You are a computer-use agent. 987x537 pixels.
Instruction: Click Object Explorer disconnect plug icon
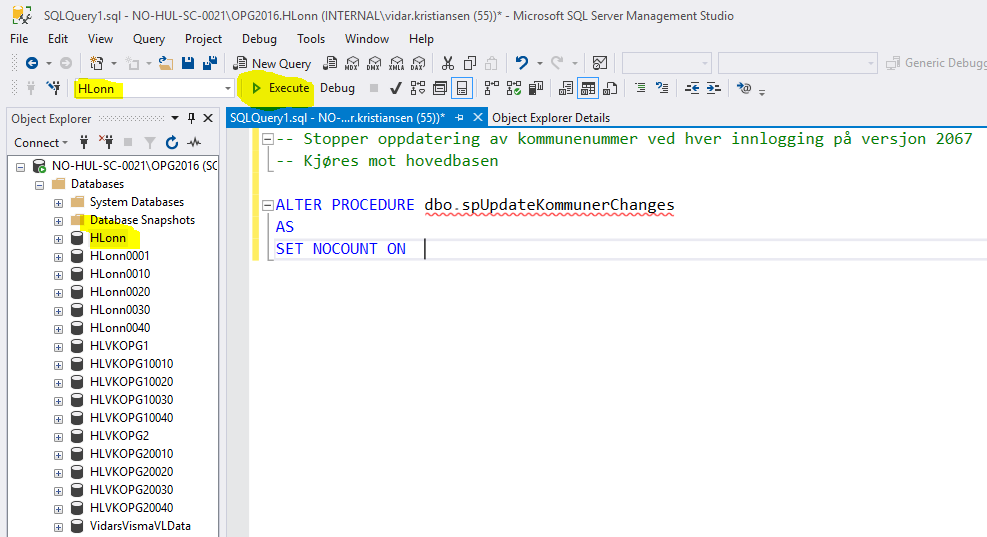[106, 142]
